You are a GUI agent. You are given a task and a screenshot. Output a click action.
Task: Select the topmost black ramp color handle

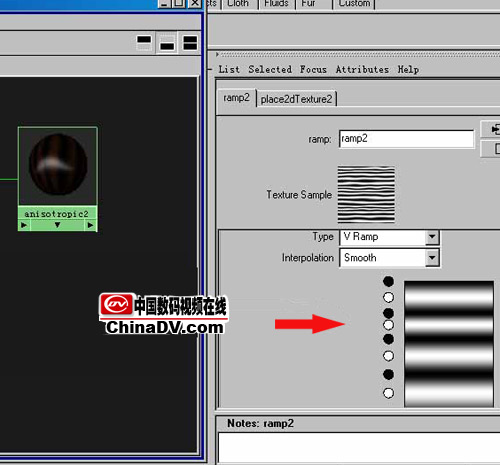point(388,281)
